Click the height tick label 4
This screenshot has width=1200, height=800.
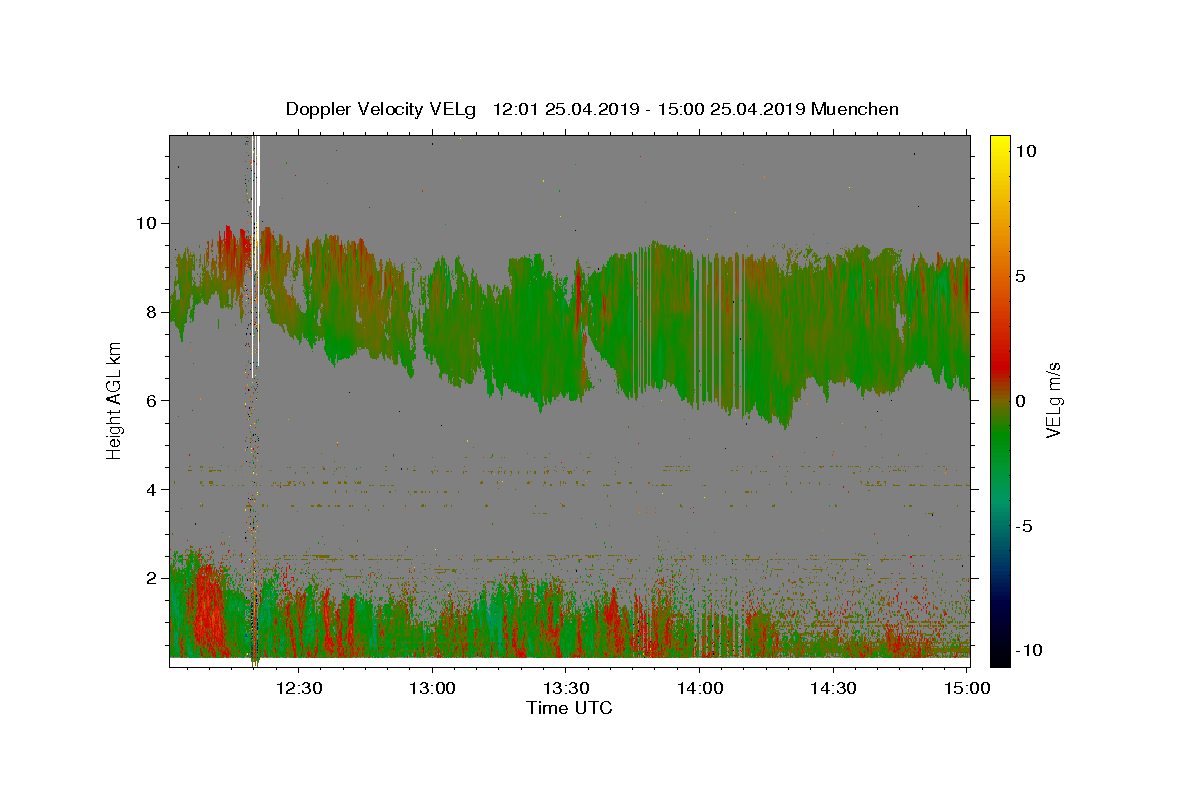pos(154,489)
